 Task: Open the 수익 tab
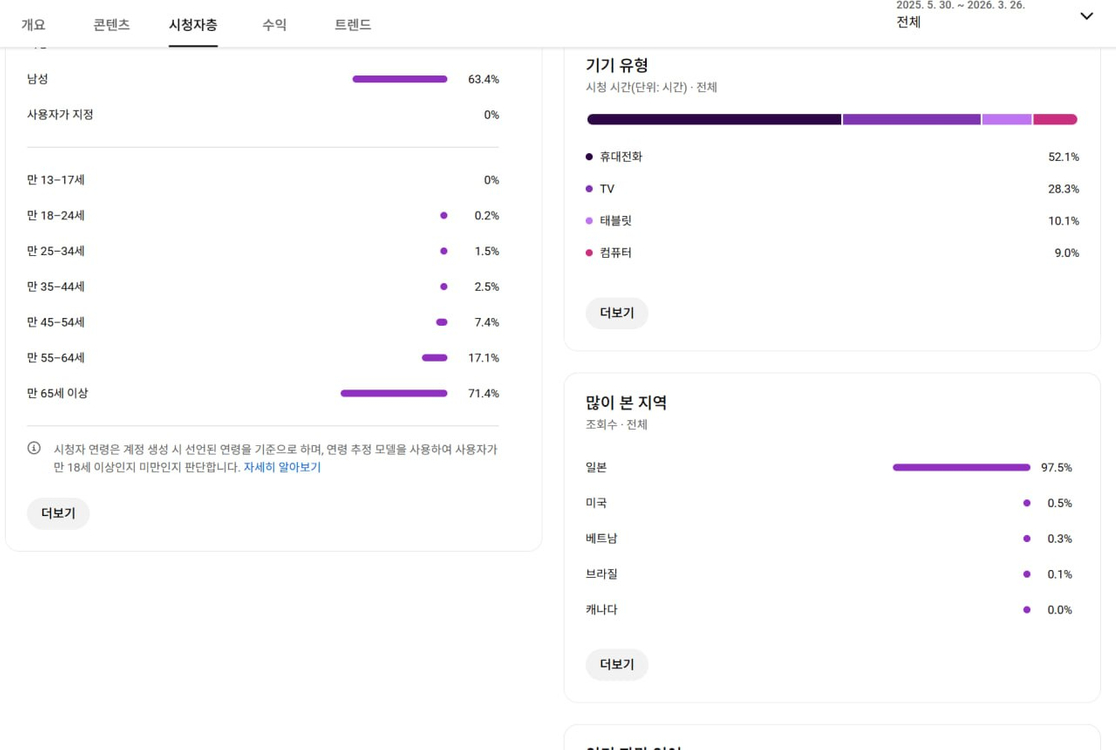274,25
